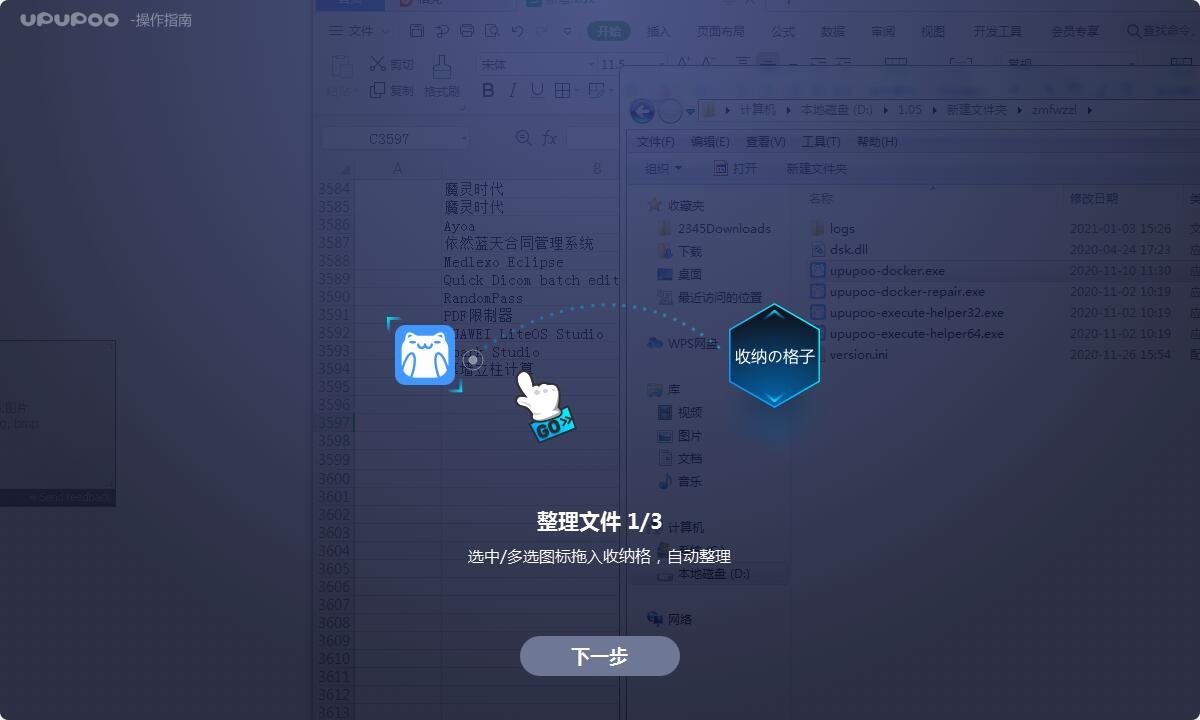Open the borders dropdown in the WPS ribbon

577,91
